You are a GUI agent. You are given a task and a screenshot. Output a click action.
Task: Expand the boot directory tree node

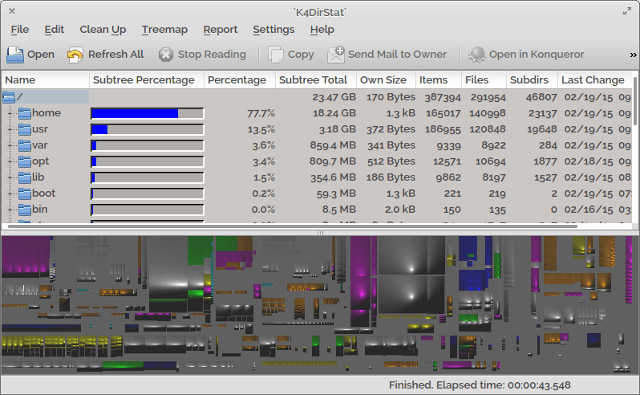pos(10,193)
